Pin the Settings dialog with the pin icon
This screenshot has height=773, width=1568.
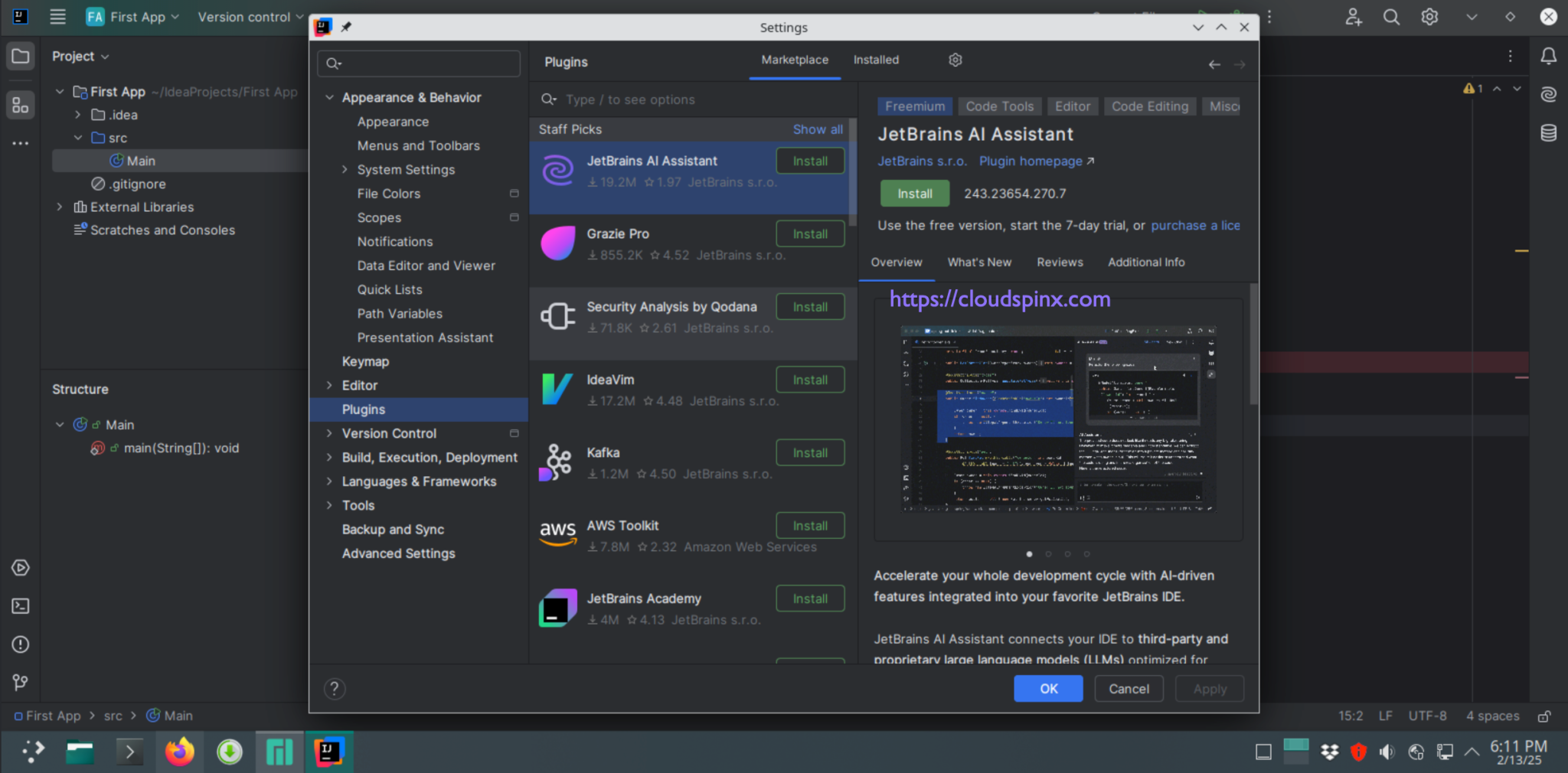[346, 27]
